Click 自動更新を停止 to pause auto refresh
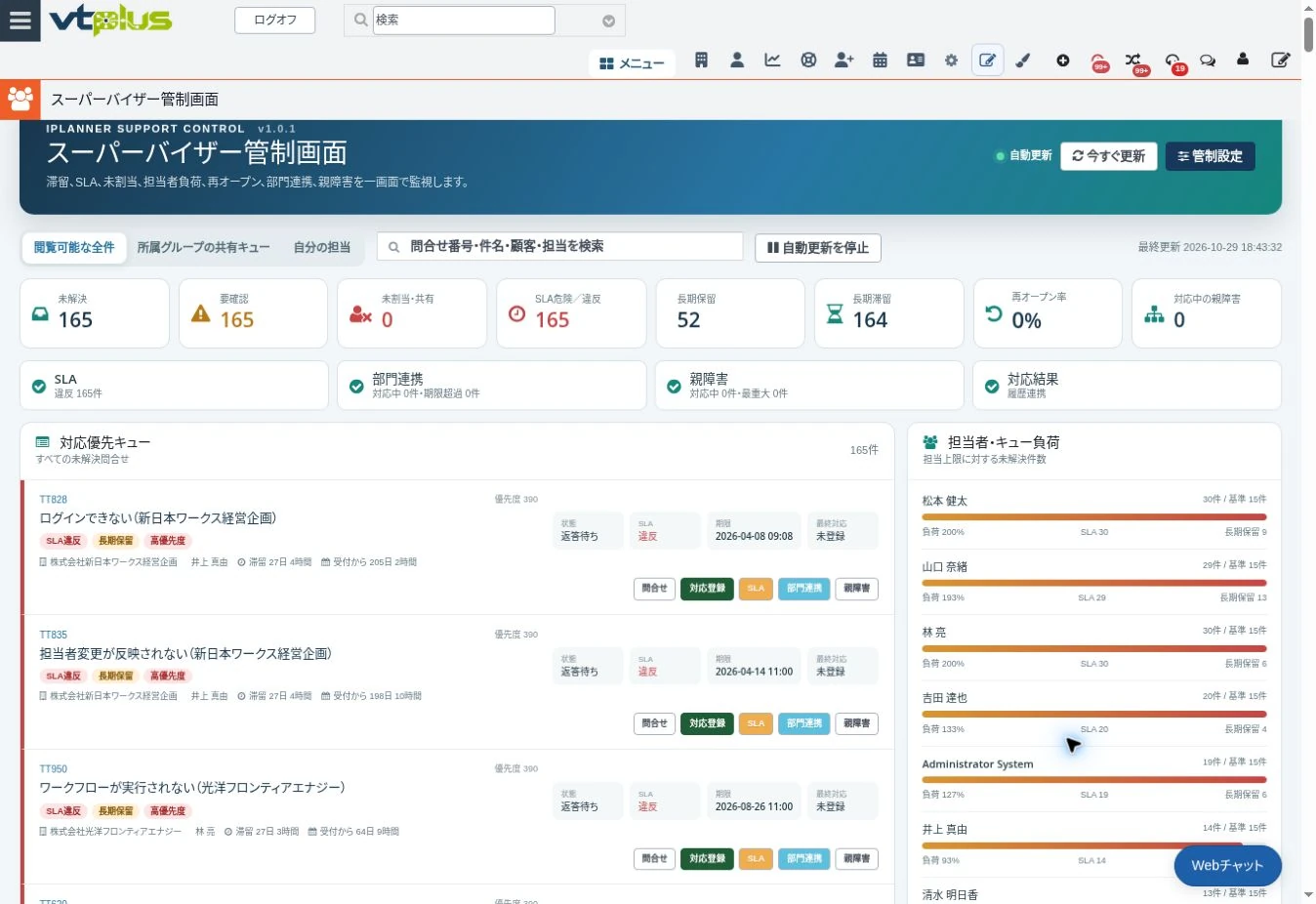 click(x=818, y=248)
